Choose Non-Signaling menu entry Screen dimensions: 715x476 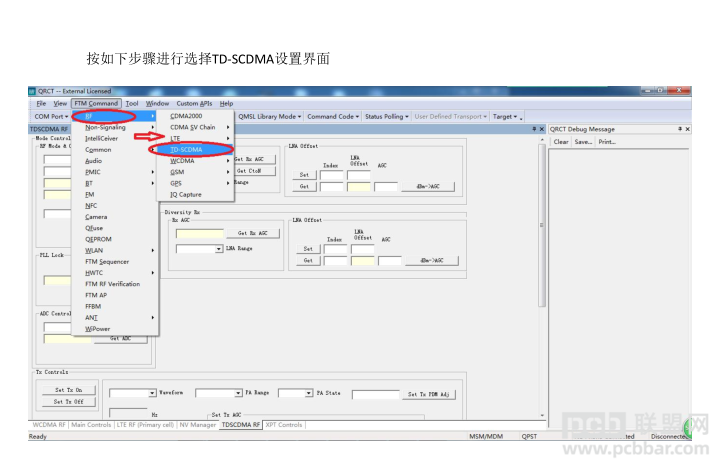[115, 127]
